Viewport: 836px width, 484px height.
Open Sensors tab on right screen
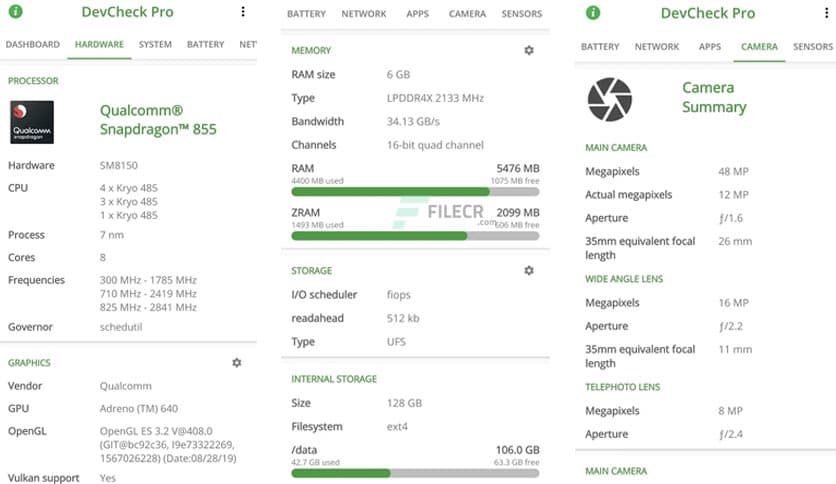813,47
